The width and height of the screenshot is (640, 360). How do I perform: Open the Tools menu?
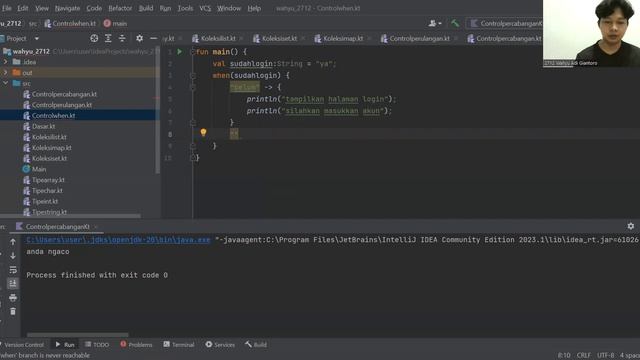pyautogui.click(x=185, y=8)
